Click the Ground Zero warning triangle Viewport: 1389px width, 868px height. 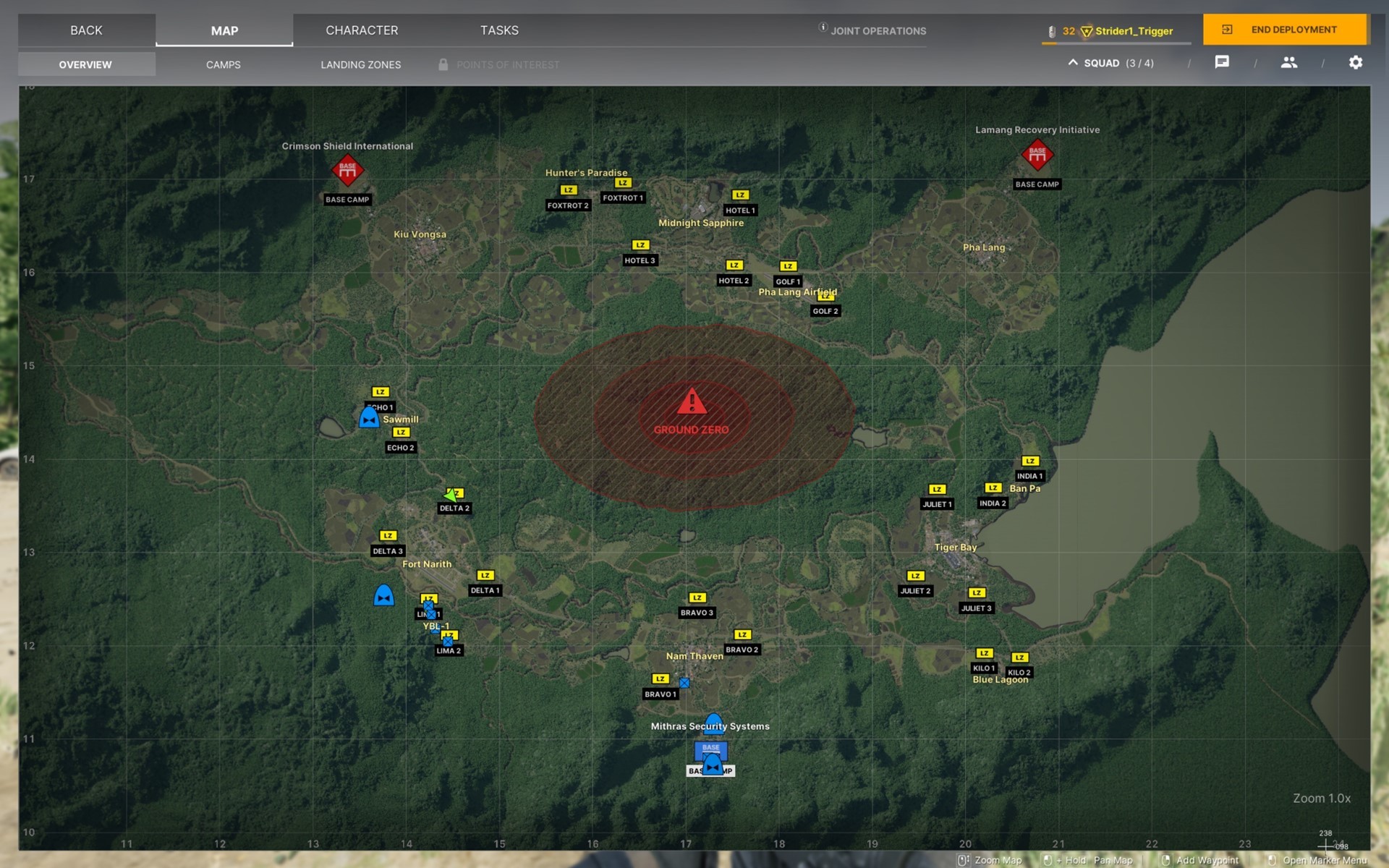(x=692, y=401)
